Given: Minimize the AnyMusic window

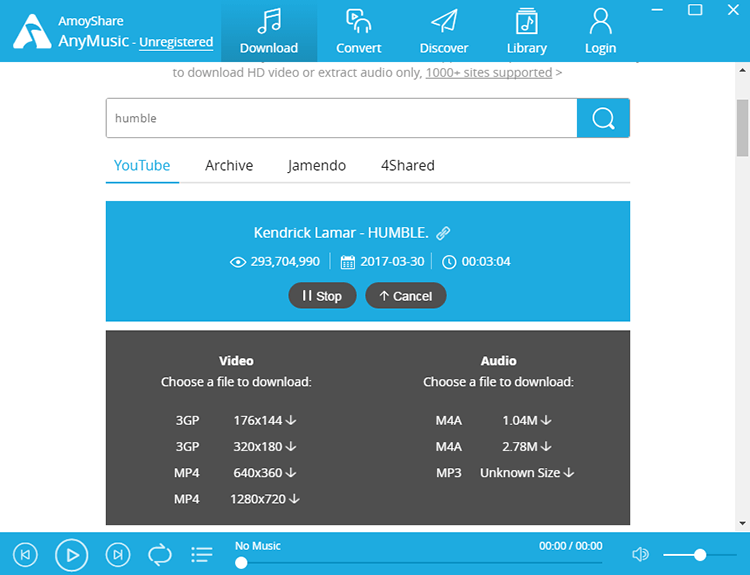Looking at the screenshot, I should pos(657,10).
